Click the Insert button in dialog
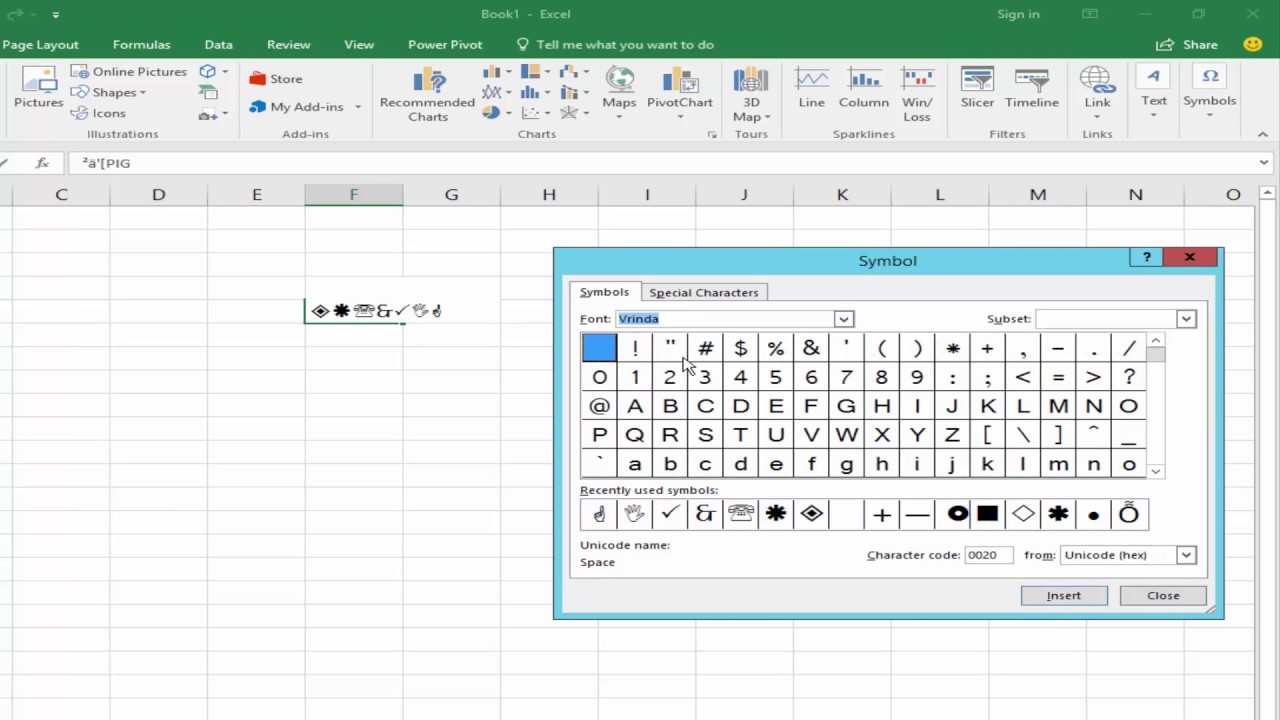The width and height of the screenshot is (1280, 720). pos(1063,595)
